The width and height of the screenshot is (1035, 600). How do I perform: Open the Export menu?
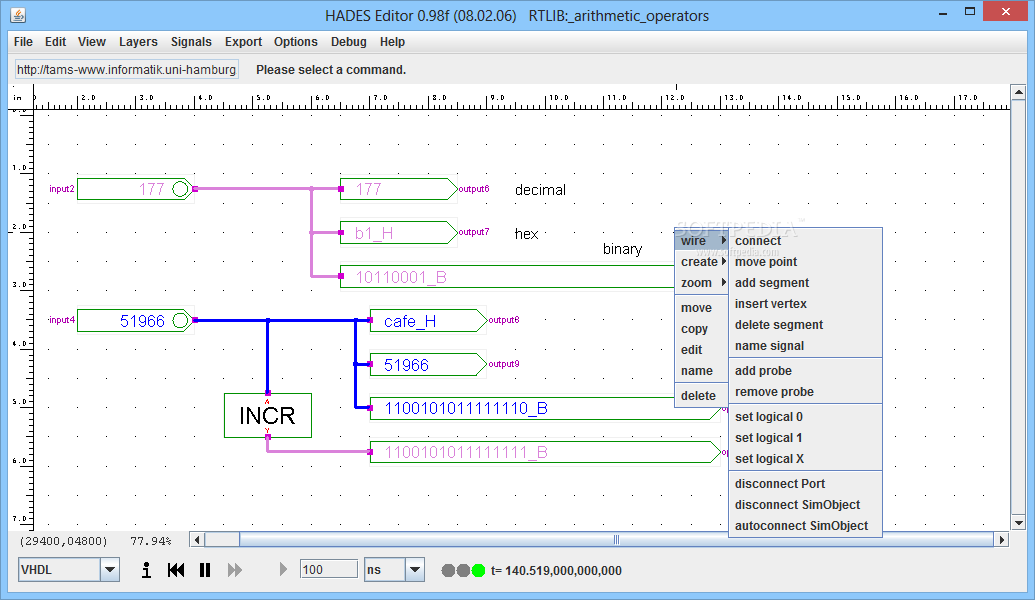click(244, 42)
